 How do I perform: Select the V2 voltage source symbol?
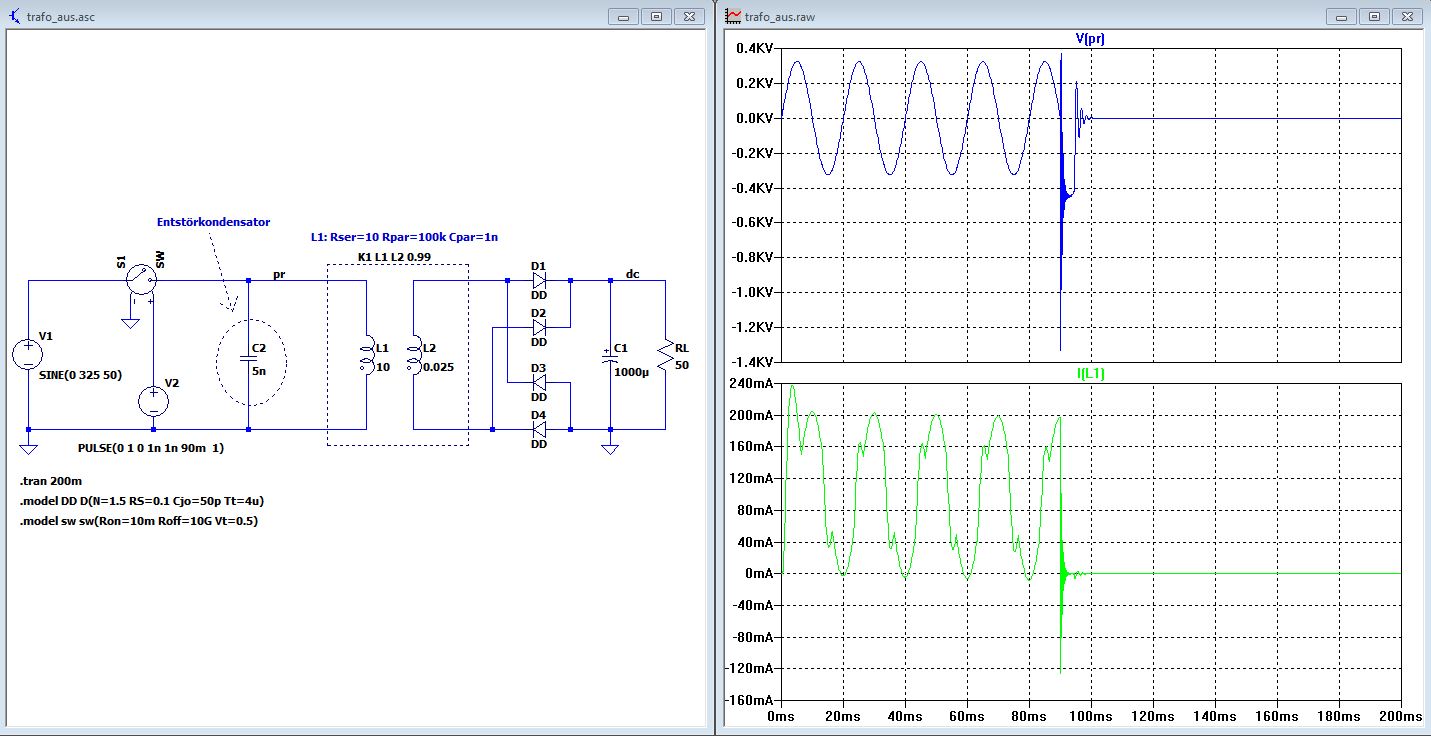[x=153, y=401]
